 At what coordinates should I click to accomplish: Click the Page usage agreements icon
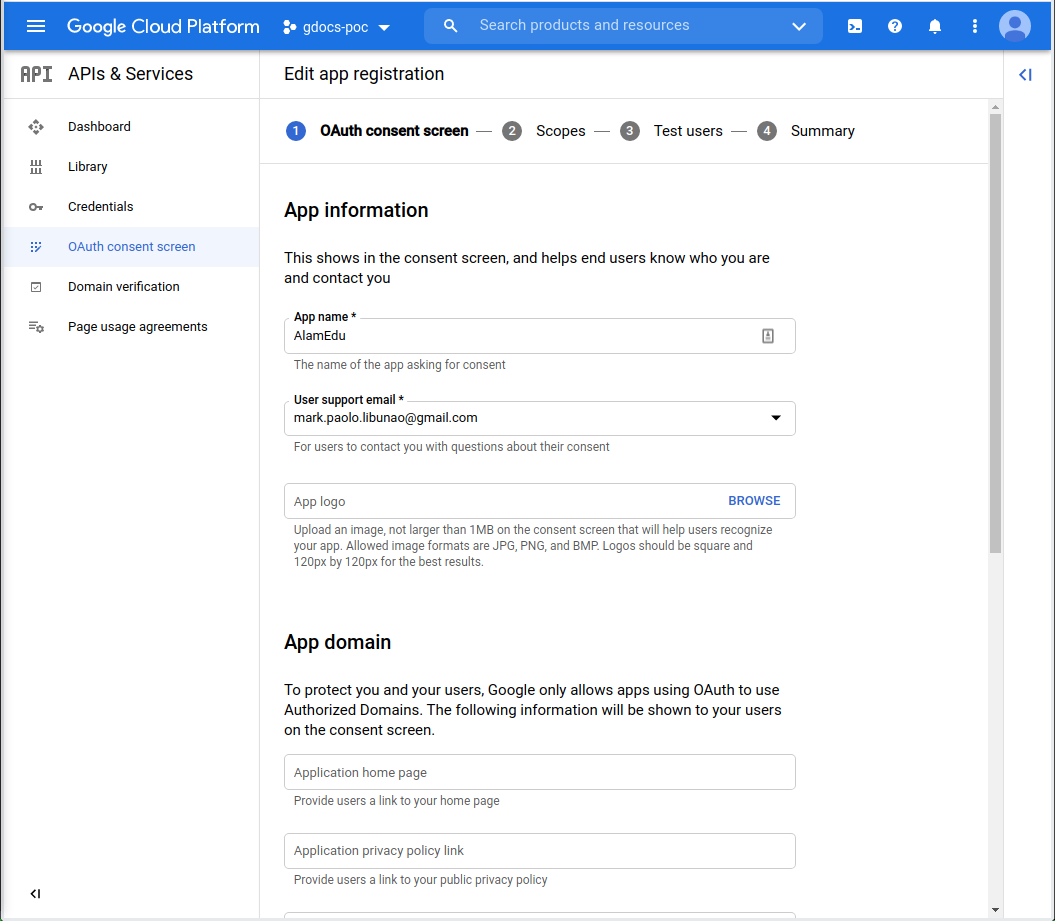(x=36, y=327)
